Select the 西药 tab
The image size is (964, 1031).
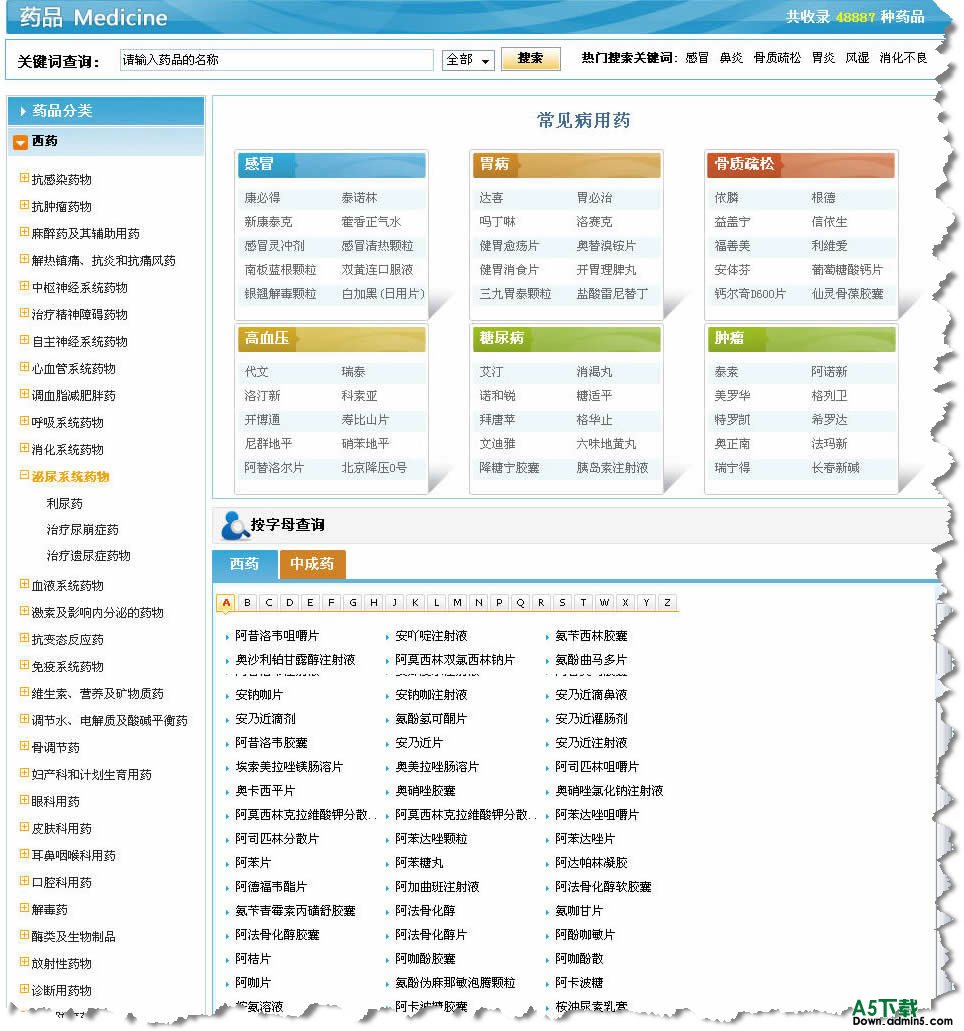[x=244, y=565]
